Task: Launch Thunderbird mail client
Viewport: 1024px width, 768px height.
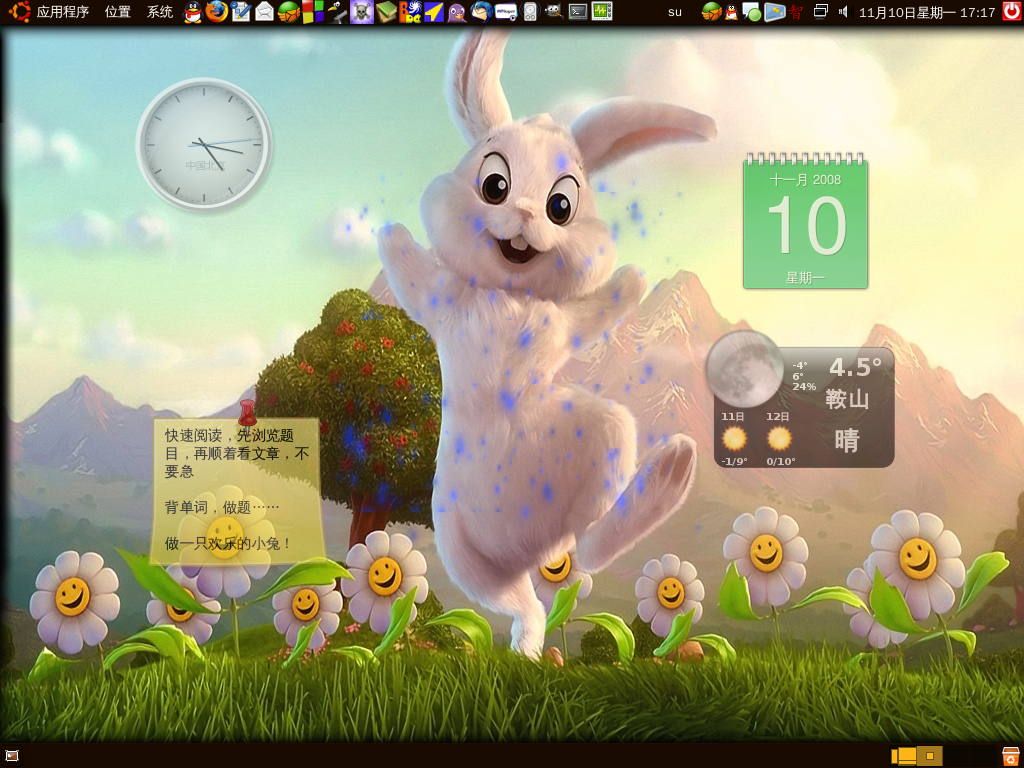Action: pos(482,12)
